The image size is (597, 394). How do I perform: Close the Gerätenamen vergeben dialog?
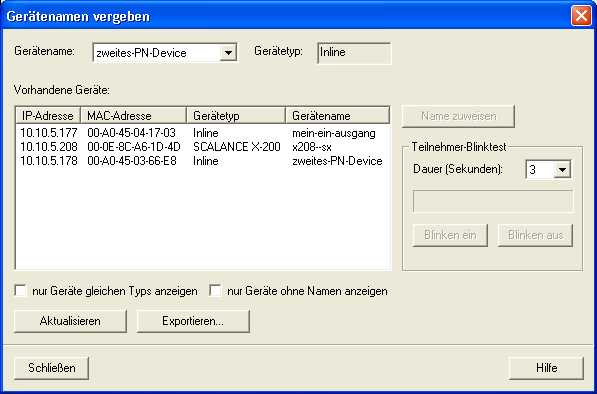click(x=581, y=16)
